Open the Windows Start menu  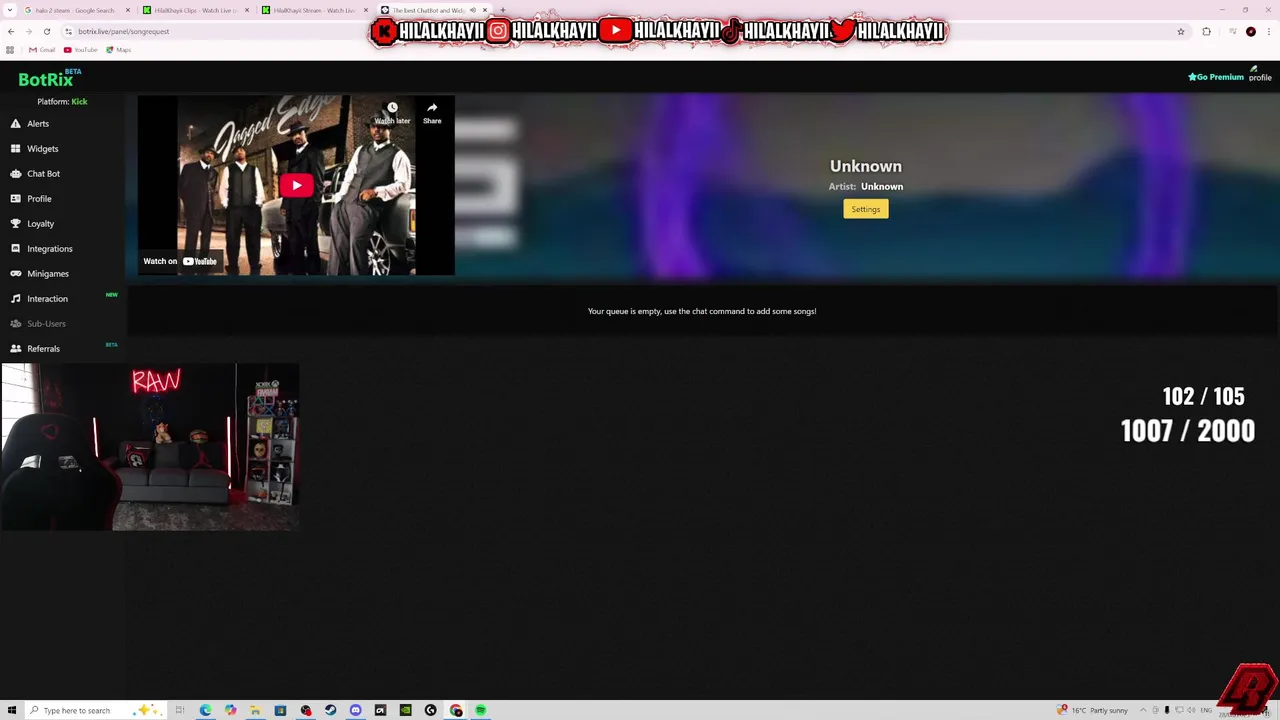12,710
